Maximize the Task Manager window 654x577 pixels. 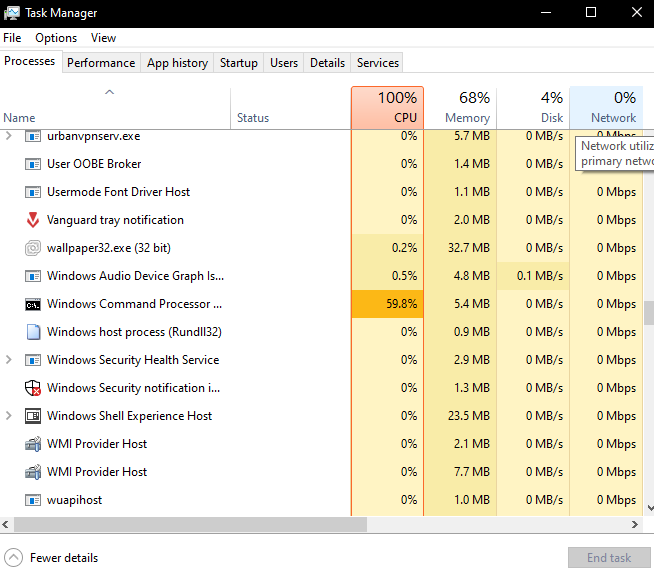[591, 13]
